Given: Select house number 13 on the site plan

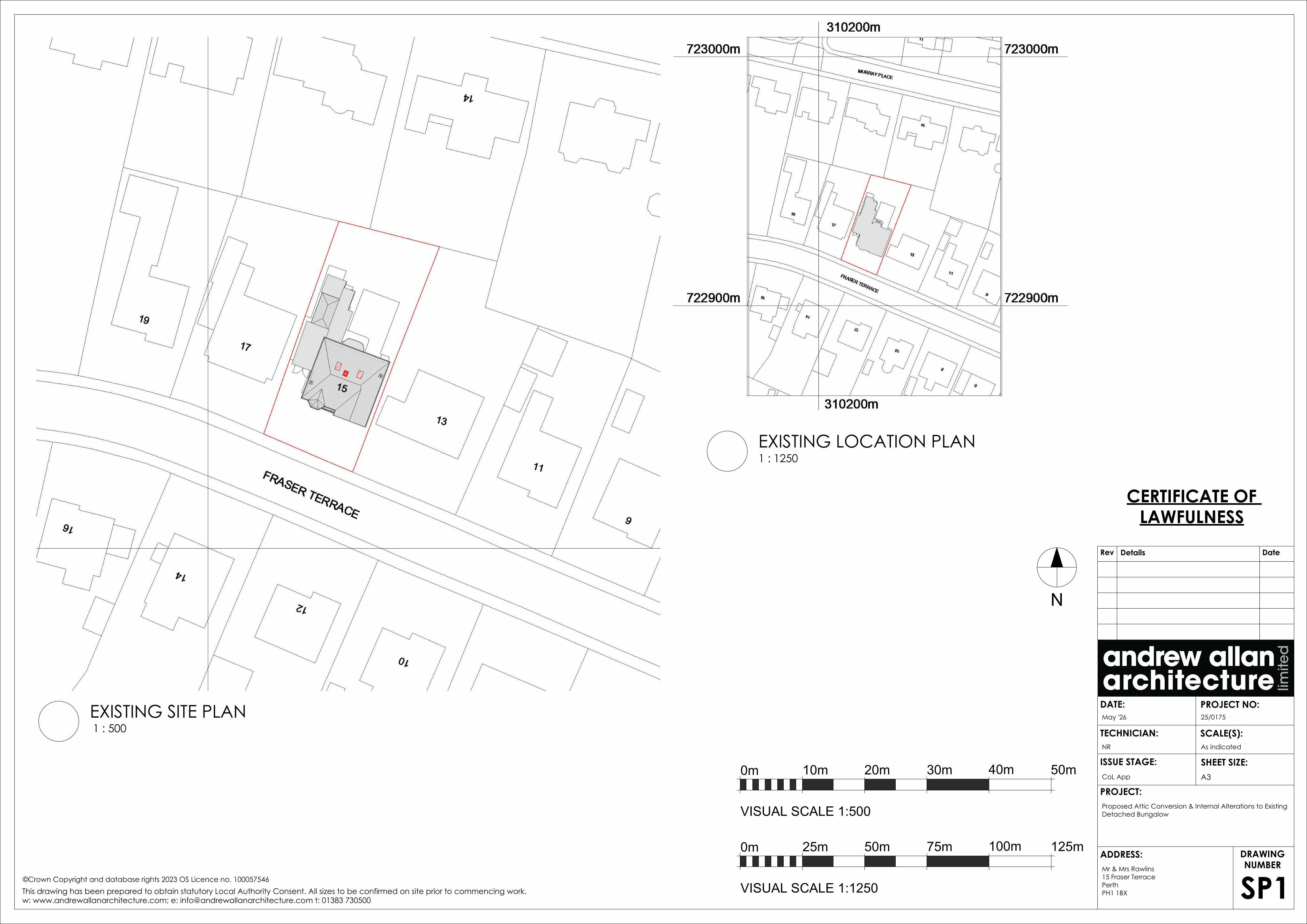Looking at the screenshot, I should (x=442, y=421).
